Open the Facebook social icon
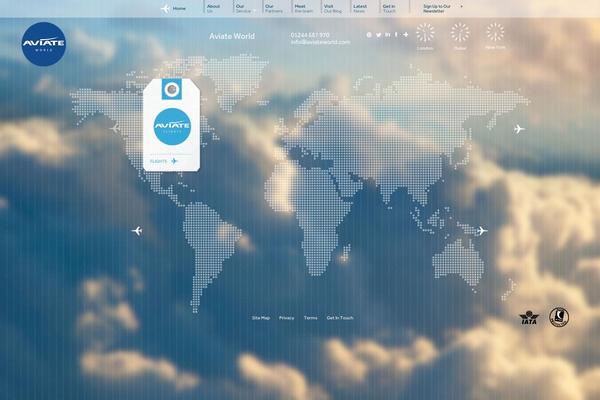Viewport: 600px width, 400px height. 396,35
